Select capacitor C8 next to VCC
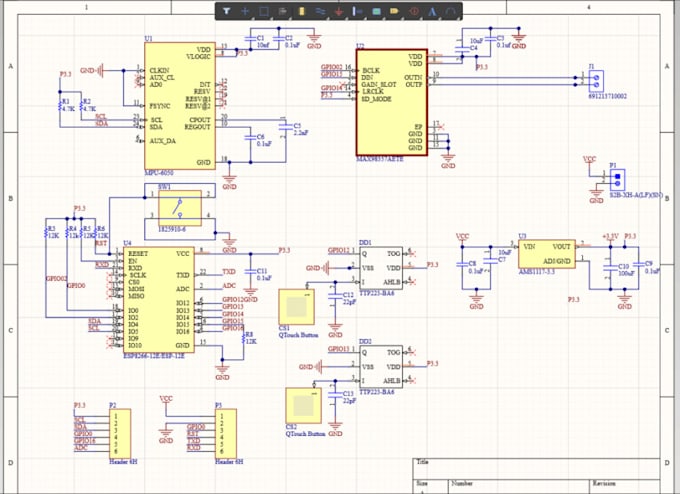 (462, 264)
